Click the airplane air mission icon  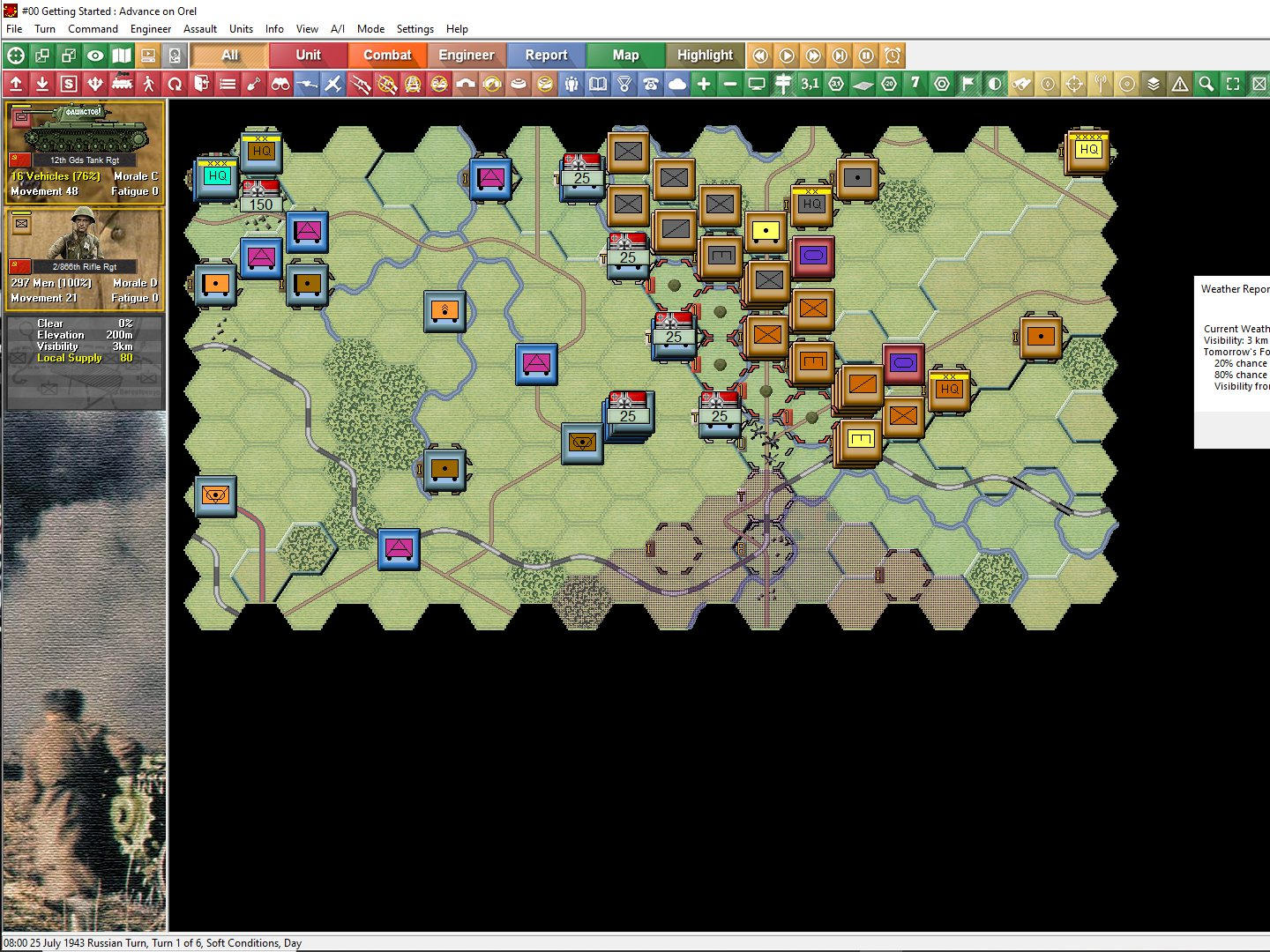pos(333,85)
